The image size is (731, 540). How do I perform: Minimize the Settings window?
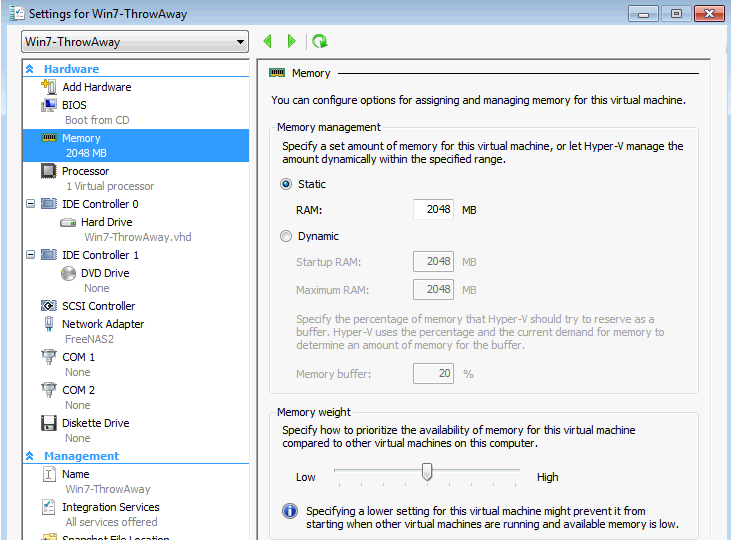point(643,14)
